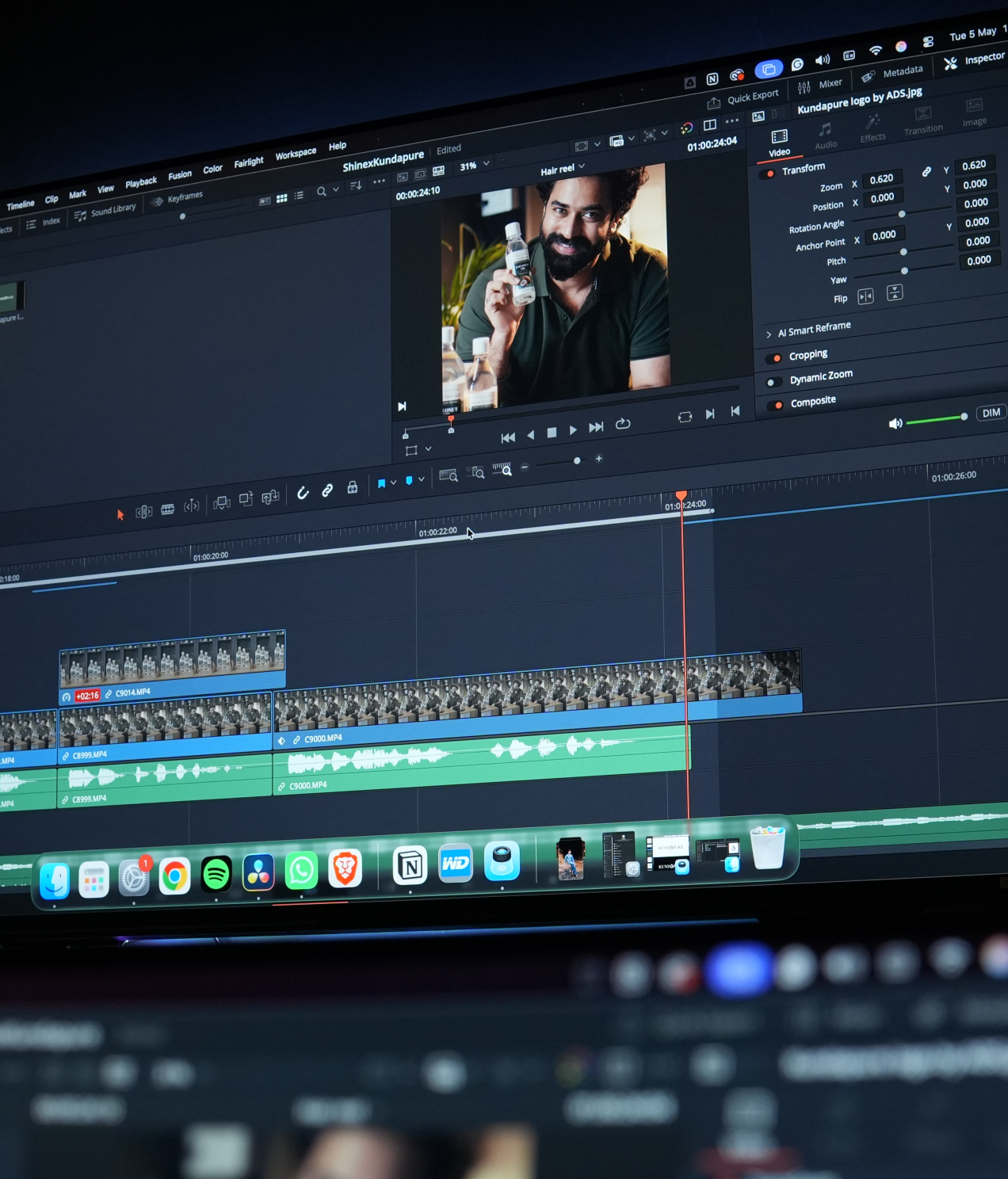This screenshot has height=1179, width=1008.
Task: Open the flag color dropdown arrow
Action: (393, 482)
